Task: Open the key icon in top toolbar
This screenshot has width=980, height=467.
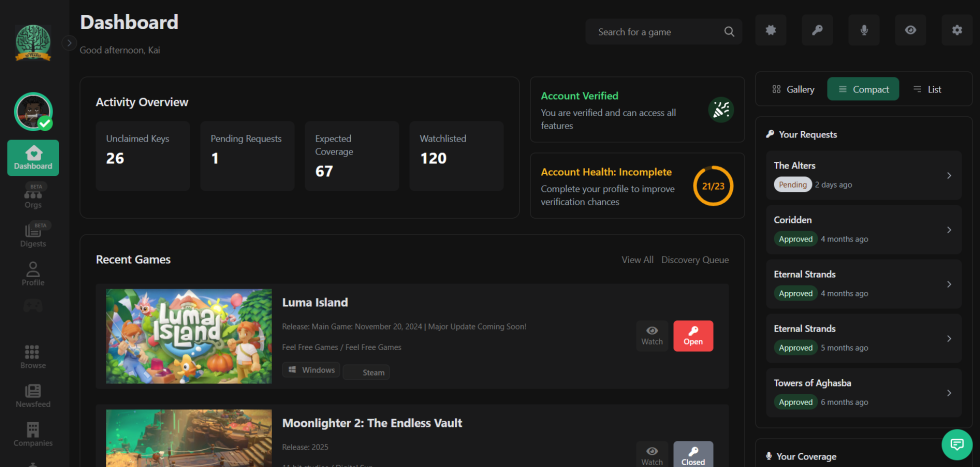Action: click(817, 31)
